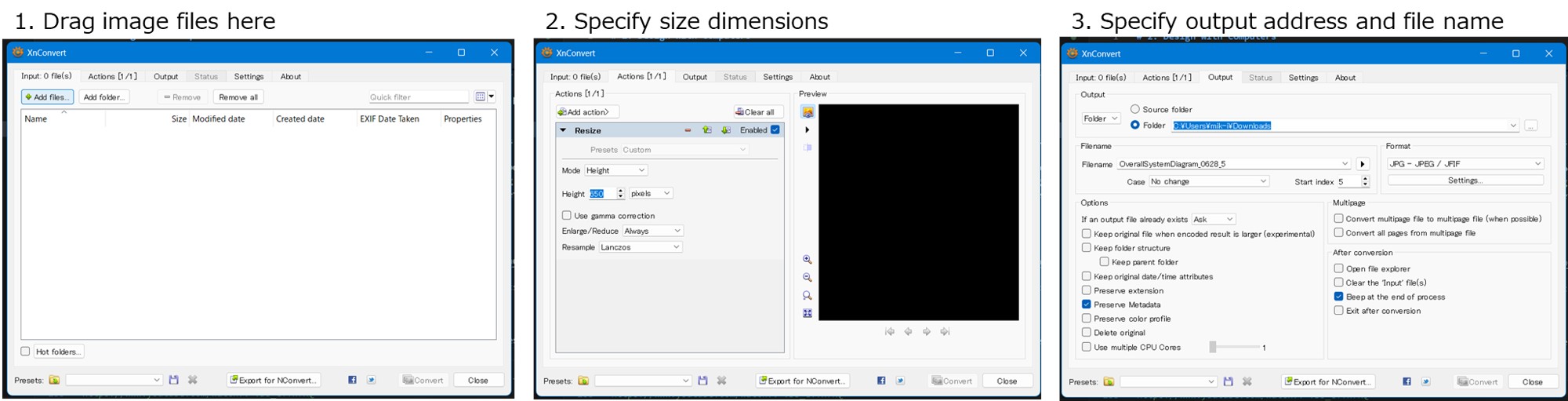
Task: Open Input tab in the Actions window
Action: tap(575, 77)
